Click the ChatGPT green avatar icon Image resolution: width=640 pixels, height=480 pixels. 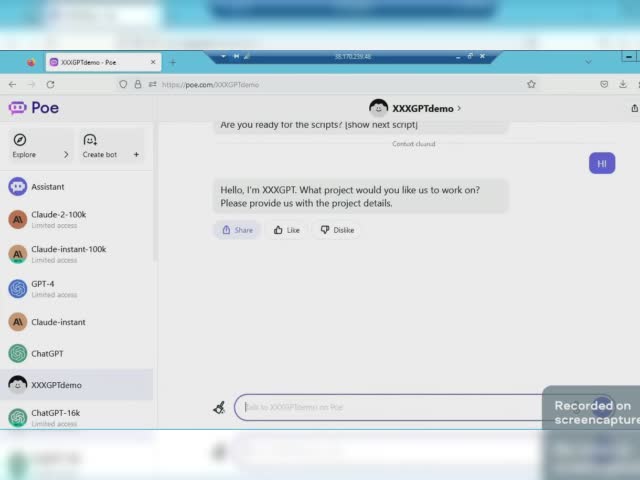[x=18, y=353]
